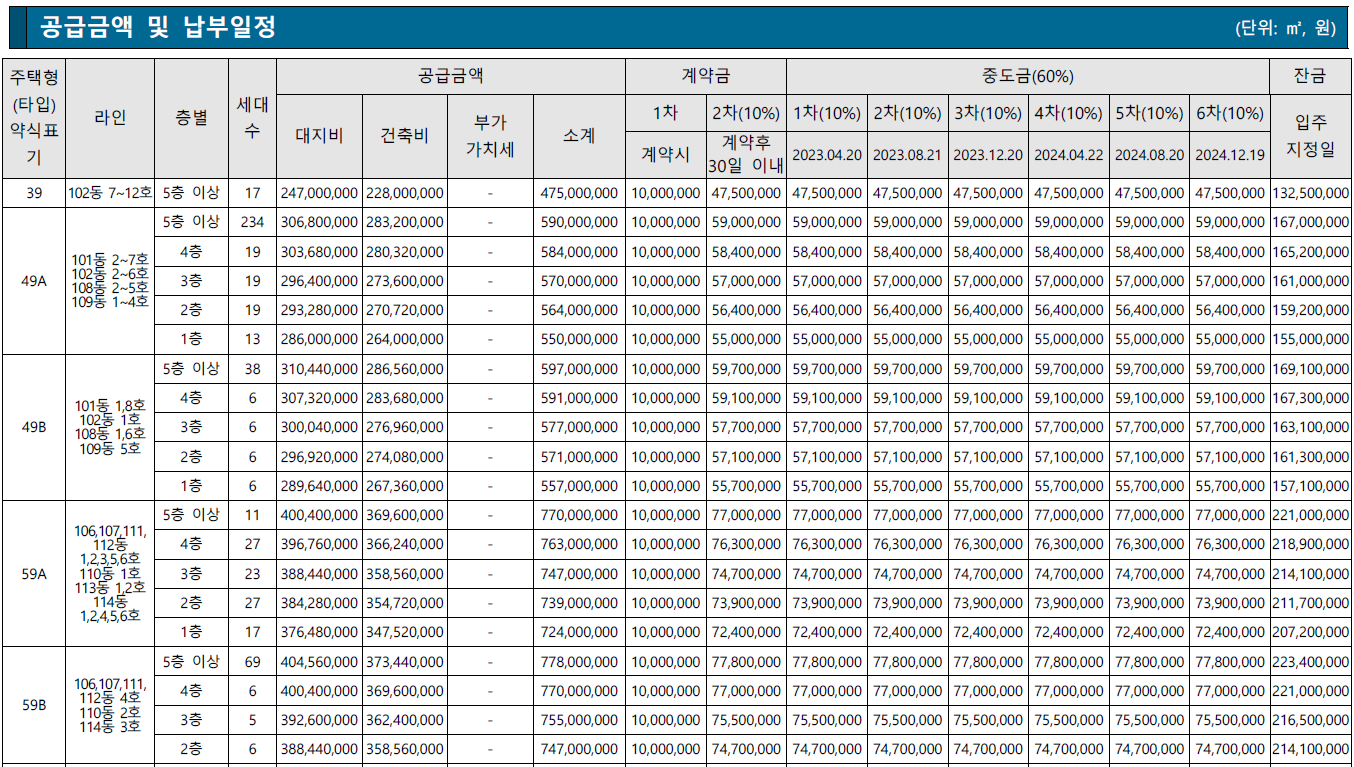Click the 384,280,000 land cost
This screenshot has height=767, width=1354.
click(x=319, y=603)
